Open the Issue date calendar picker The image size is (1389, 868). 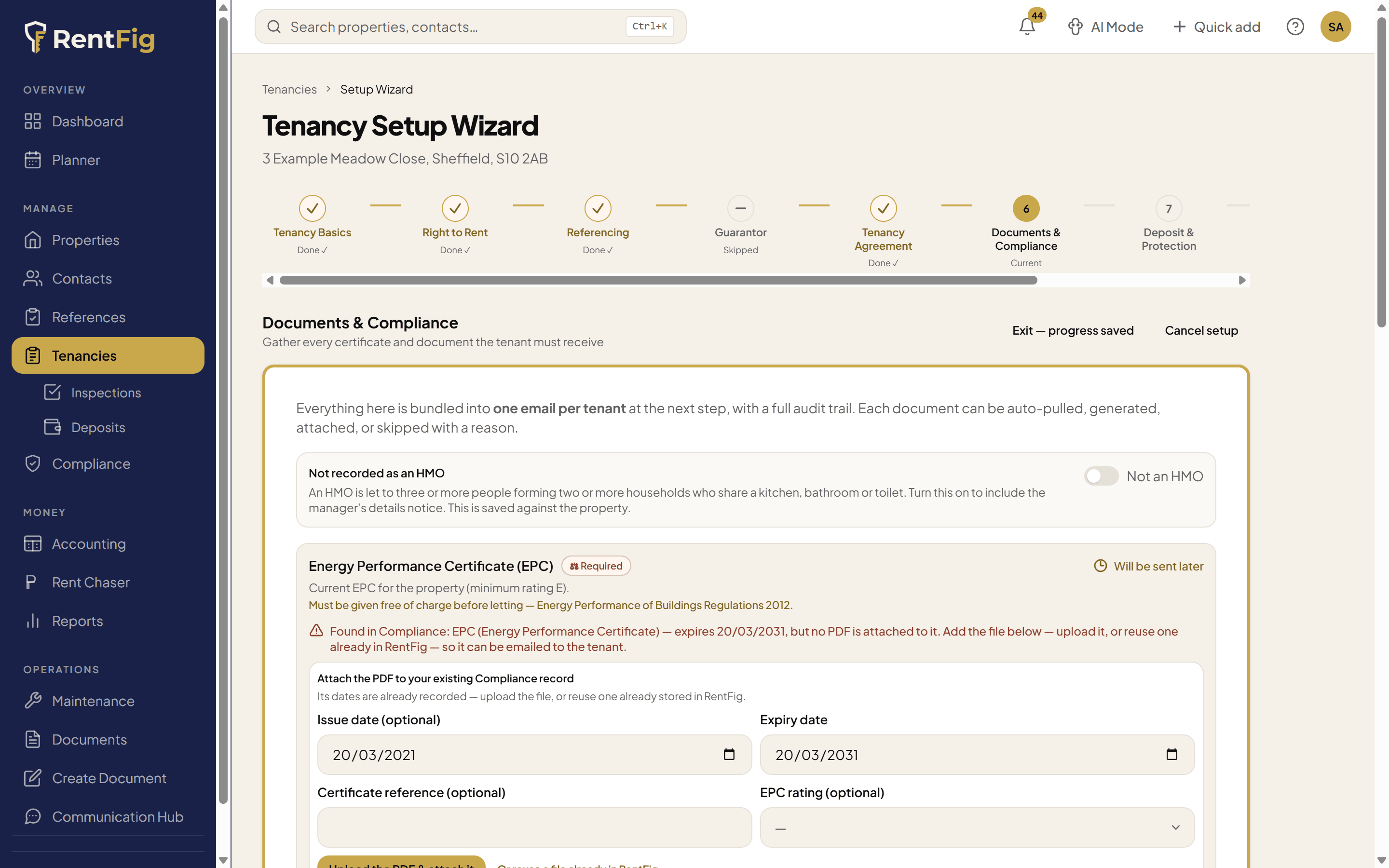729,754
